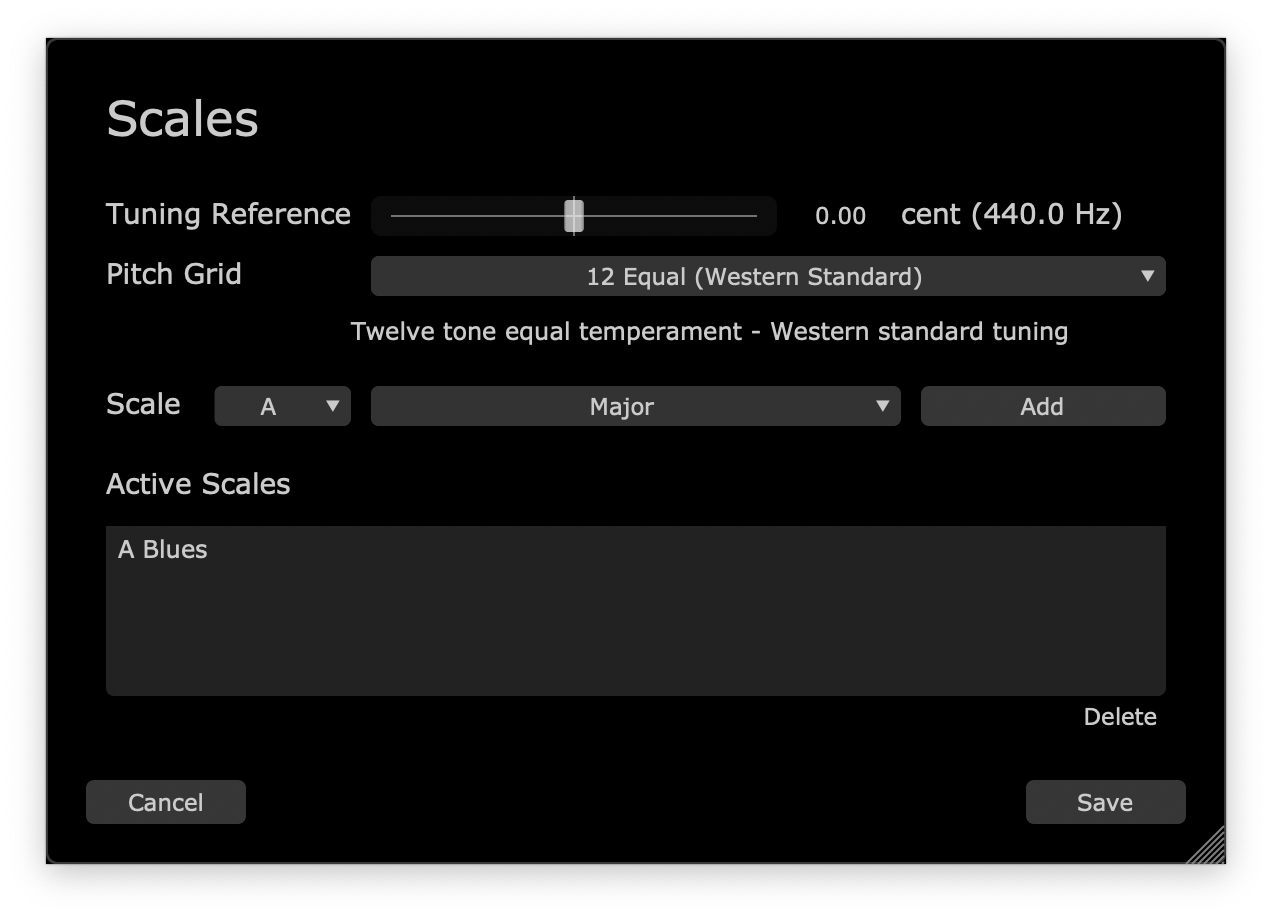
Task: Click the cent (440.0 Hz) readout
Action: click(1011, 214)
